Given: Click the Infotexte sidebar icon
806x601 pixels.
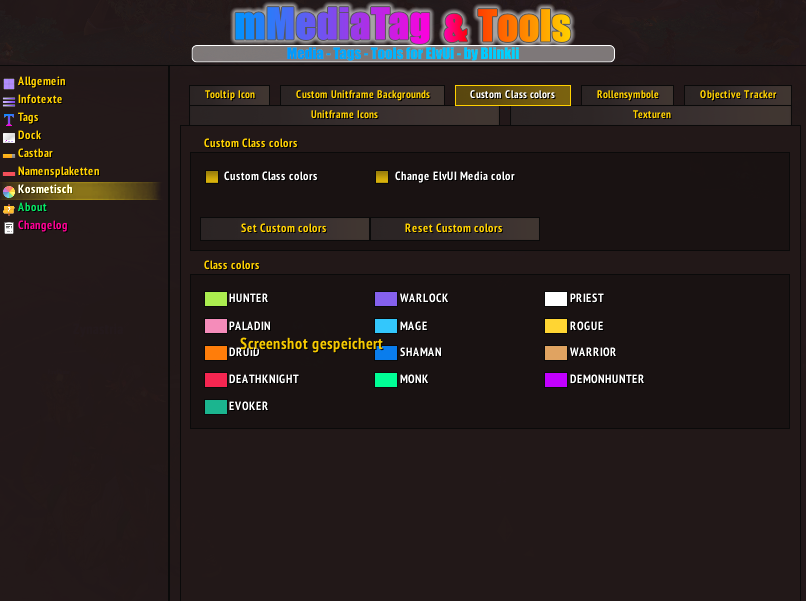Looking at the screenshot, I should [x=9, y=101].
